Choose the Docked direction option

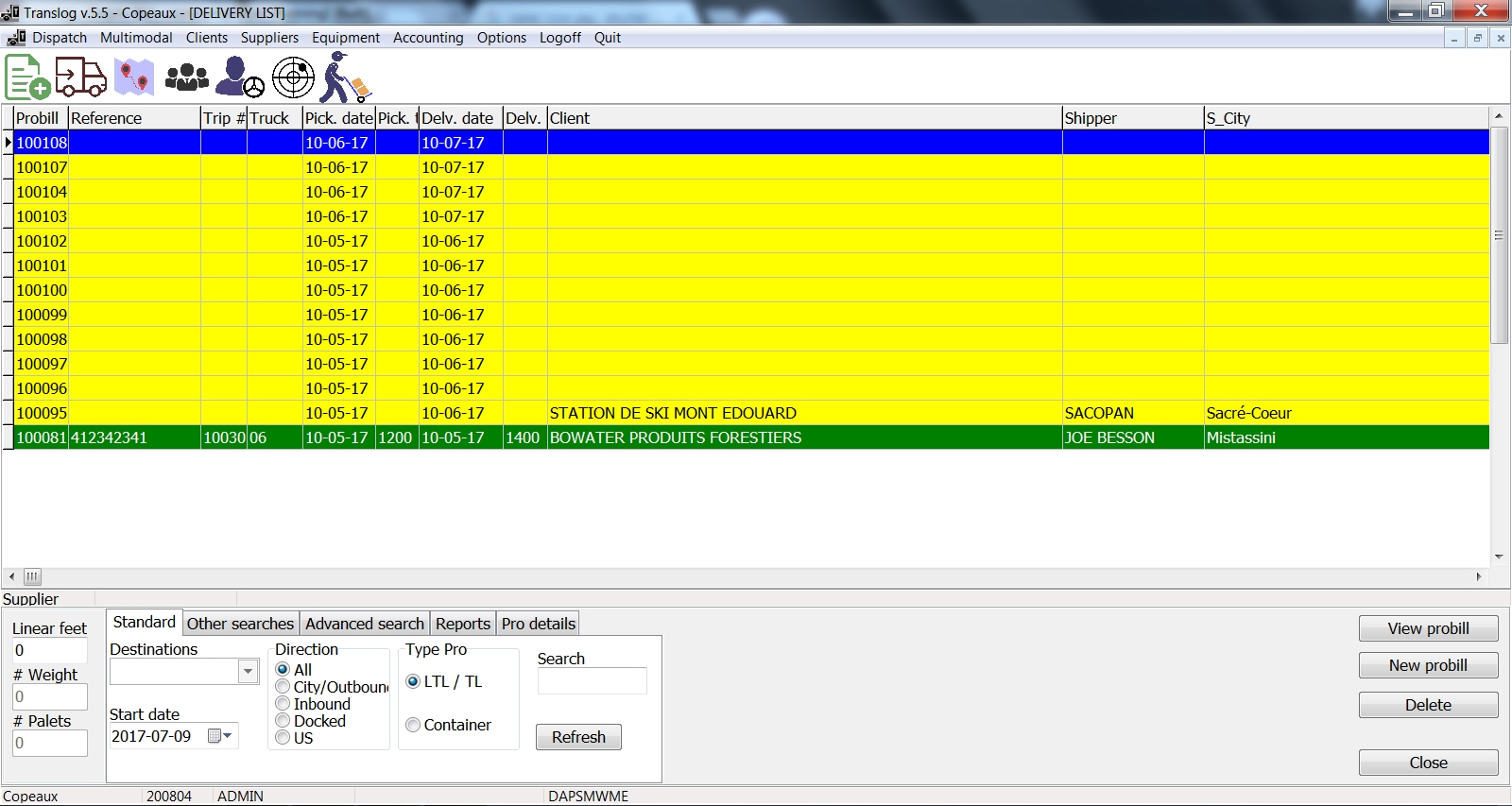pyautogui.click(x=283, y=721)
